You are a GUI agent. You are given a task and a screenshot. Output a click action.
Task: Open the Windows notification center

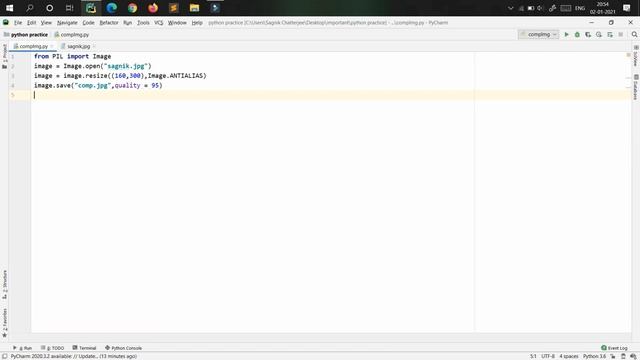[627, 8]
